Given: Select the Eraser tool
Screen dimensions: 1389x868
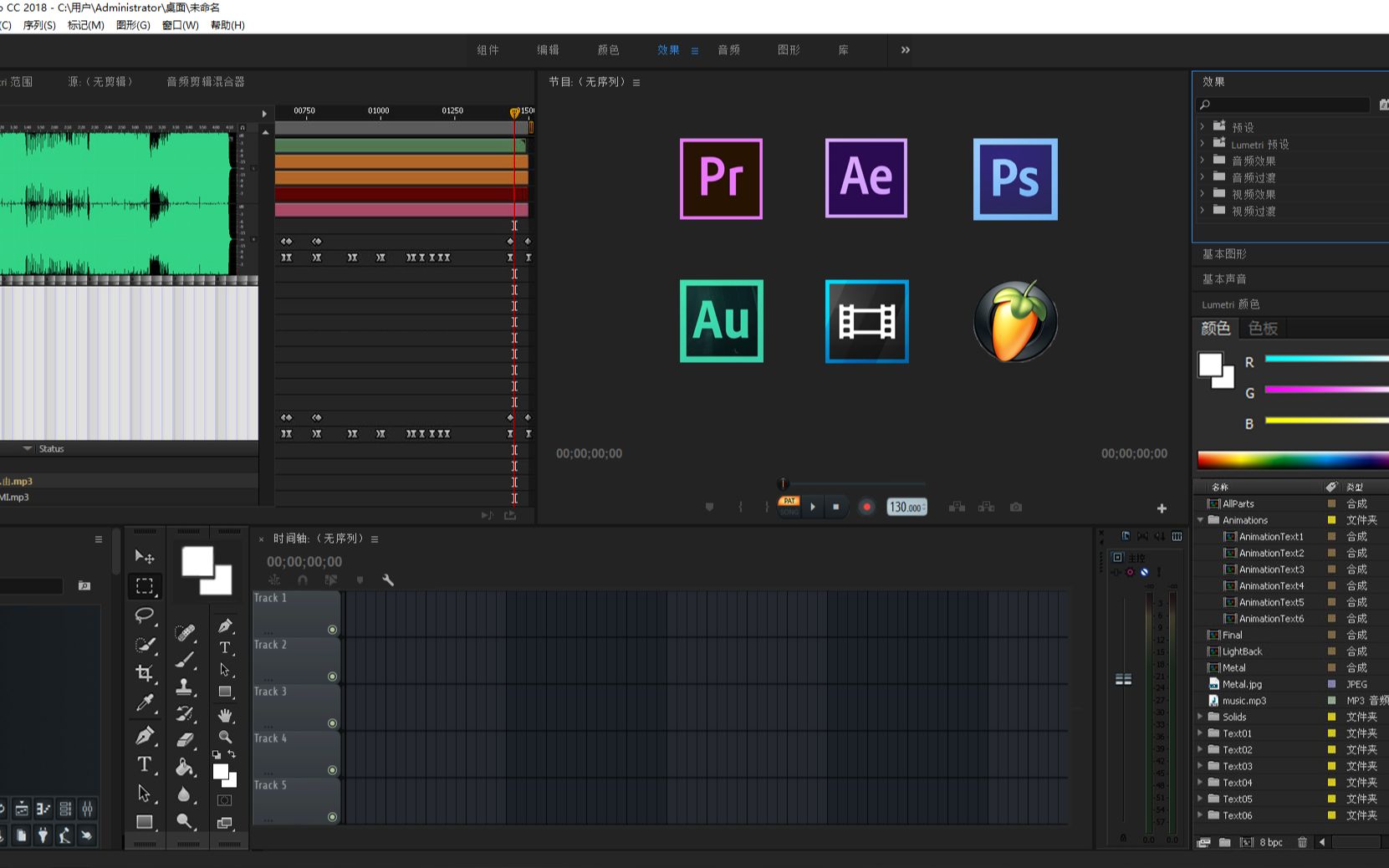Looking at the screenshot, I should tap(185, 740).
